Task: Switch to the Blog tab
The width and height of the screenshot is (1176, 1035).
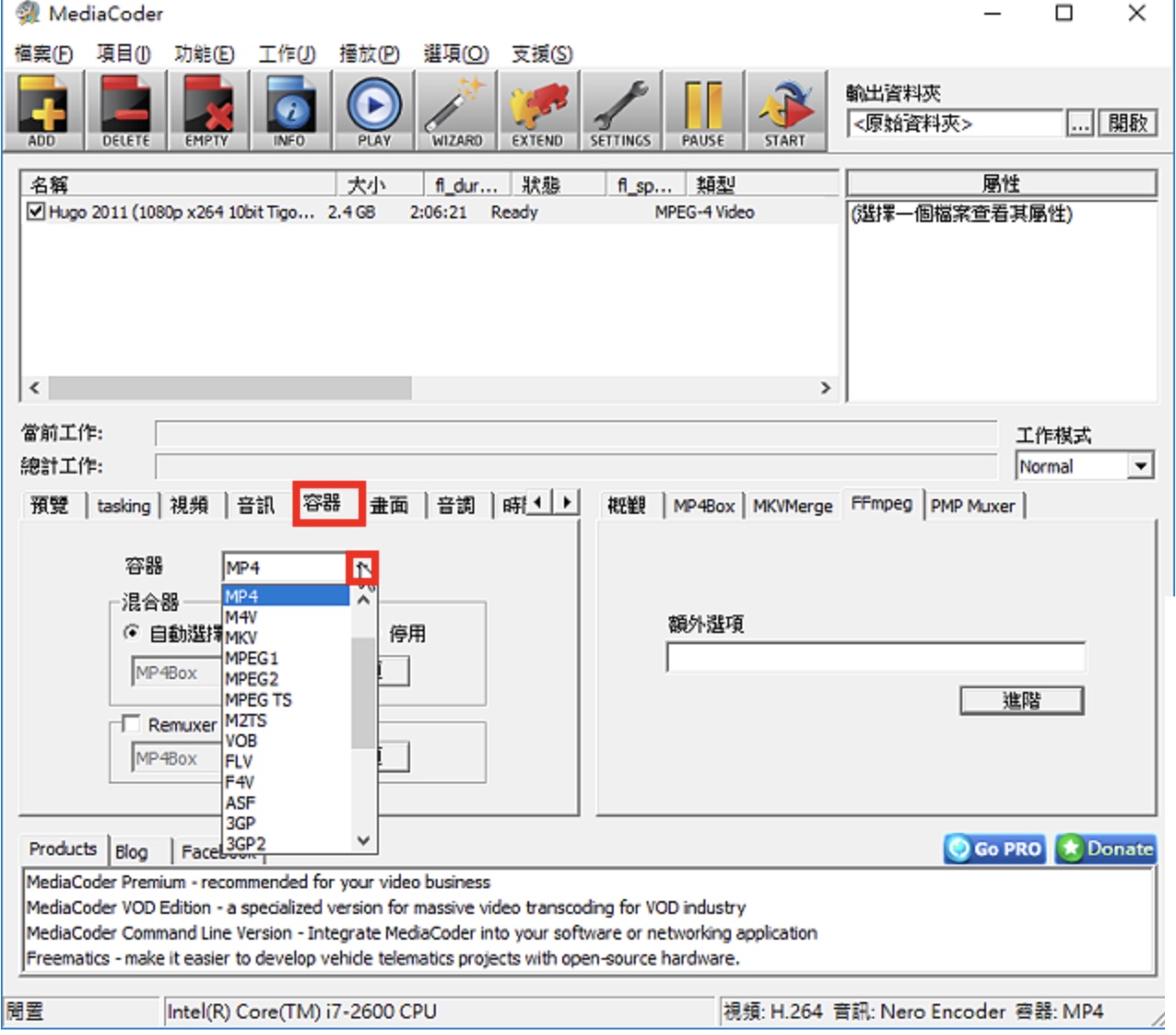Action: coord(131,852)
